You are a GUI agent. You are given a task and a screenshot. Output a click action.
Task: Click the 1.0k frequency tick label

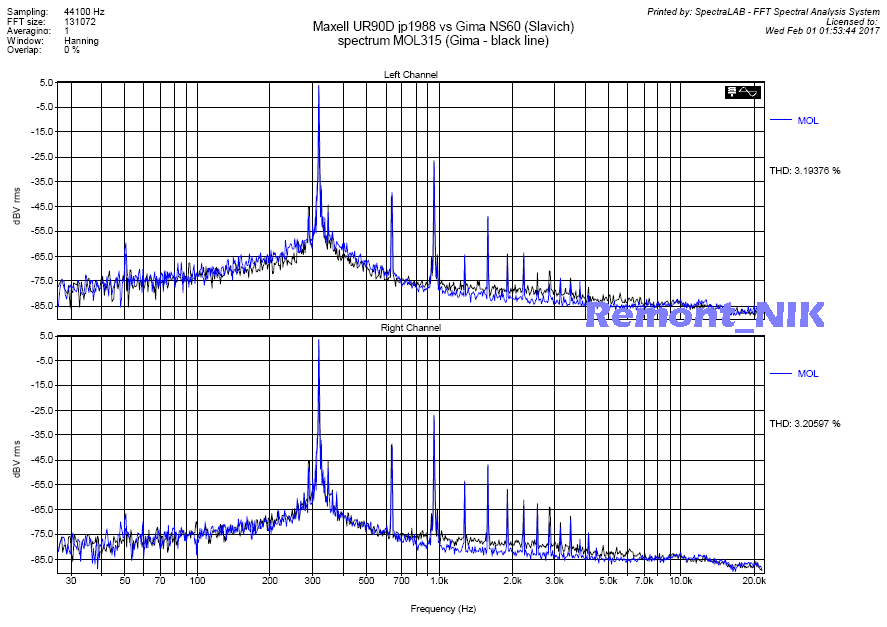click(x=439, y=581)
